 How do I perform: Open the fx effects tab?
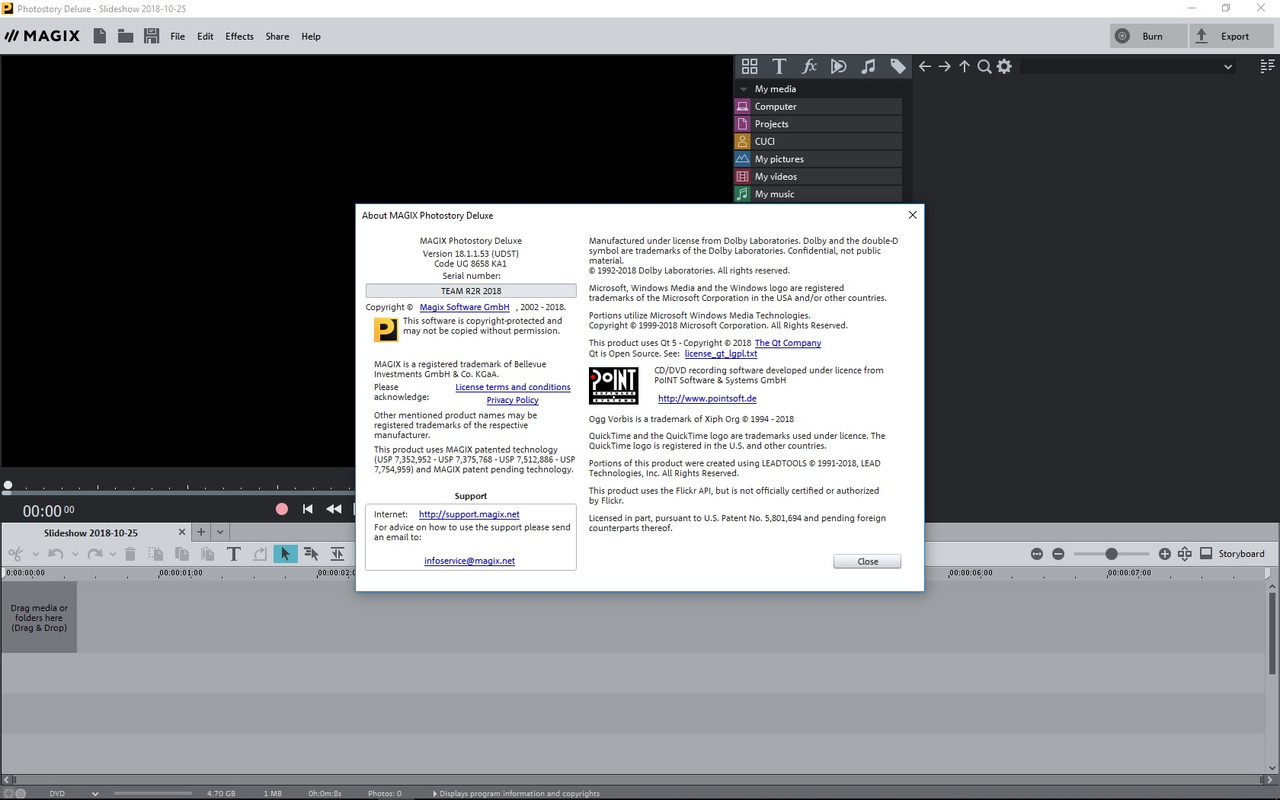(809, 66)
